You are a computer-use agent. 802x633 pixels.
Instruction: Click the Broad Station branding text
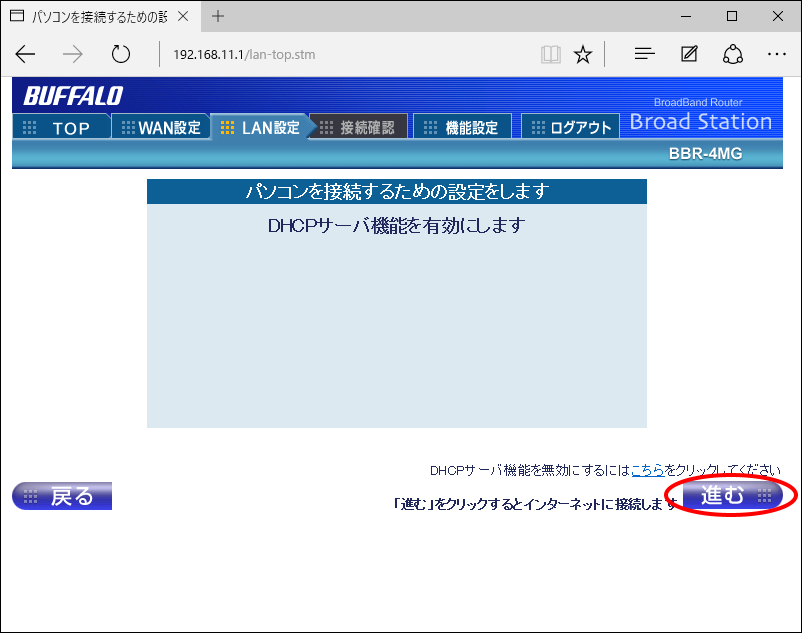[701, 122]
